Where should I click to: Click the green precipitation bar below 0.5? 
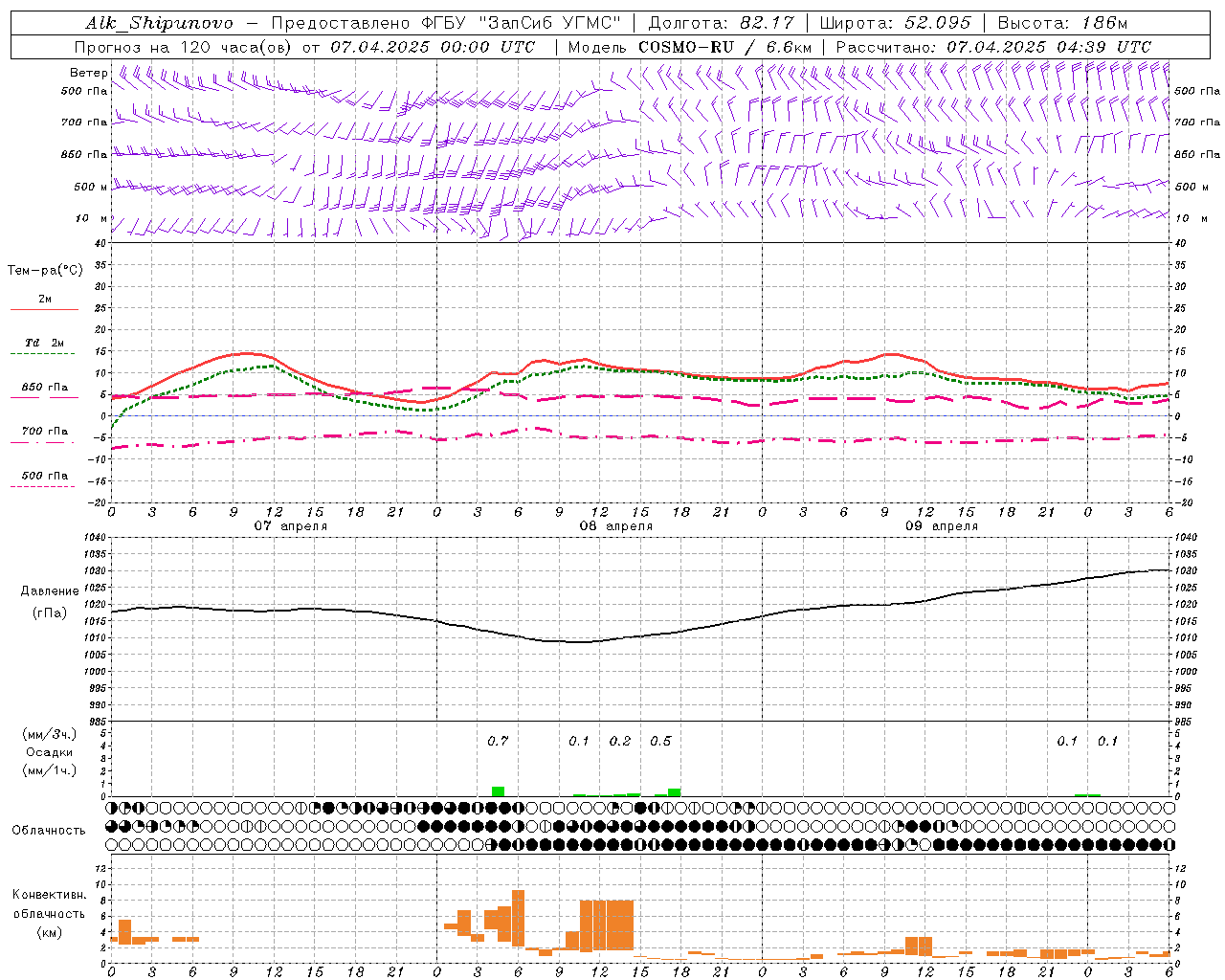(675, 792)
